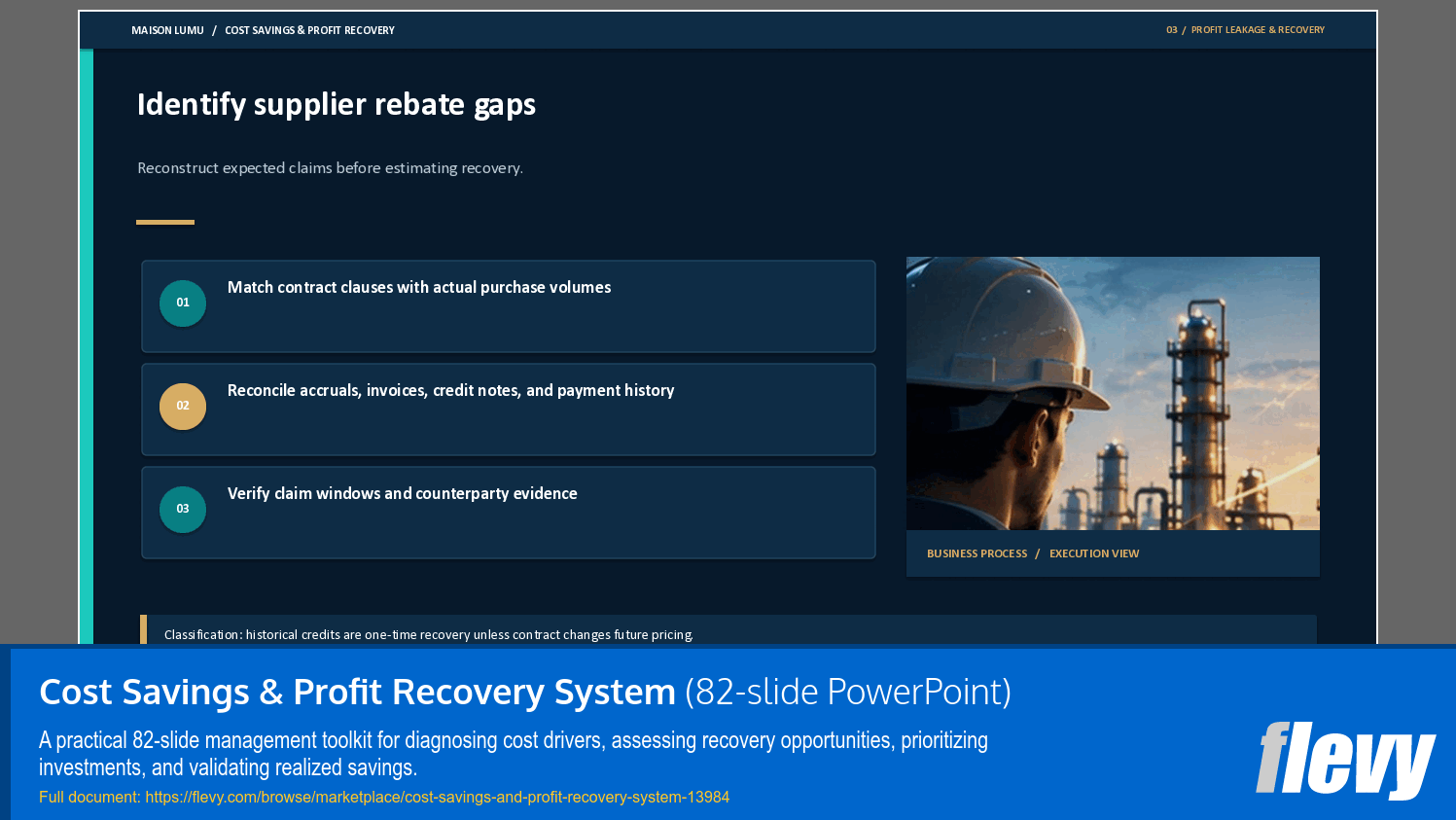Click the 'Identify supplier rebate gaps' heading

[337, 105]
